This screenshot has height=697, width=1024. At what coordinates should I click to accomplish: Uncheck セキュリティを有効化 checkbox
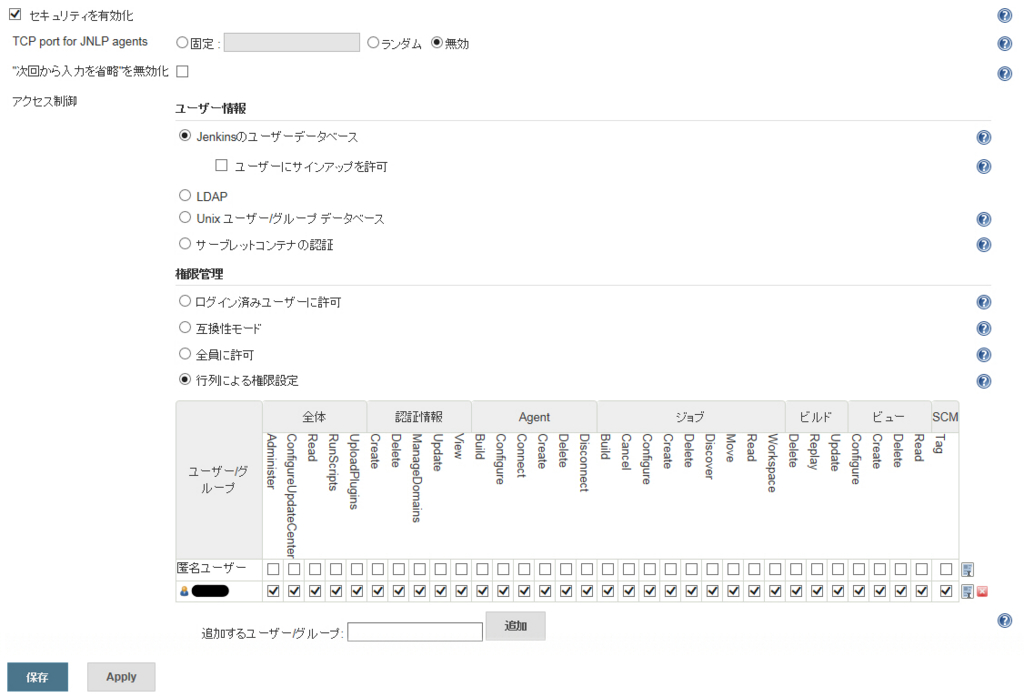[15, 14]
